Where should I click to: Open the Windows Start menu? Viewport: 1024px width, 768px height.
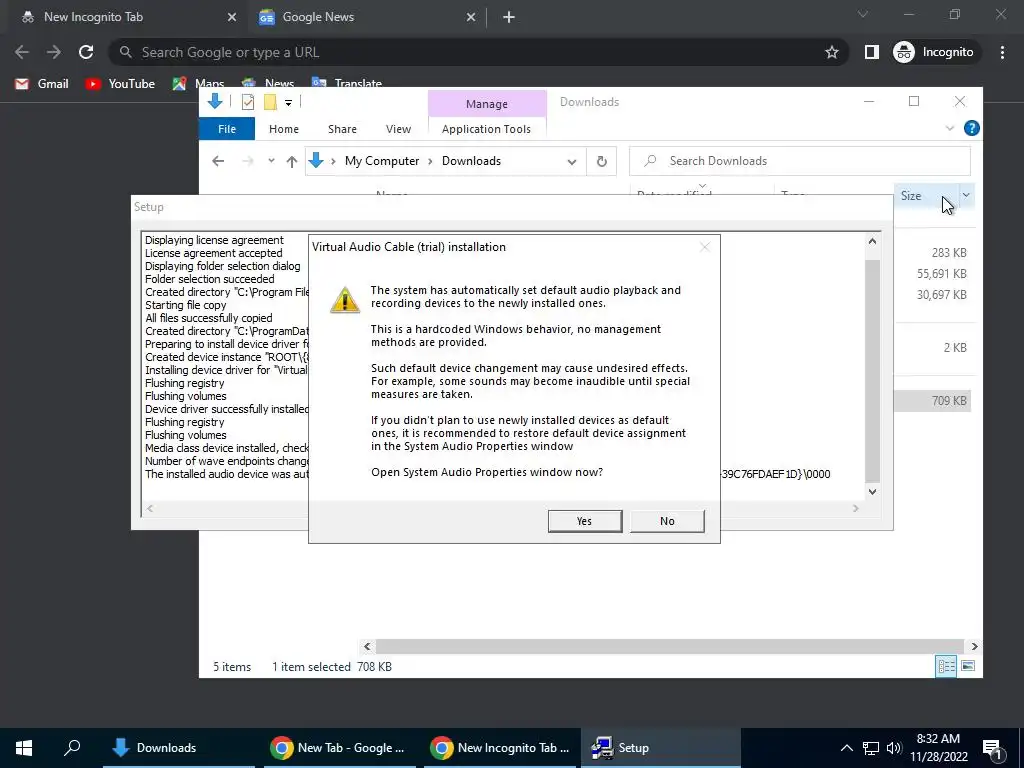[24, 748]
